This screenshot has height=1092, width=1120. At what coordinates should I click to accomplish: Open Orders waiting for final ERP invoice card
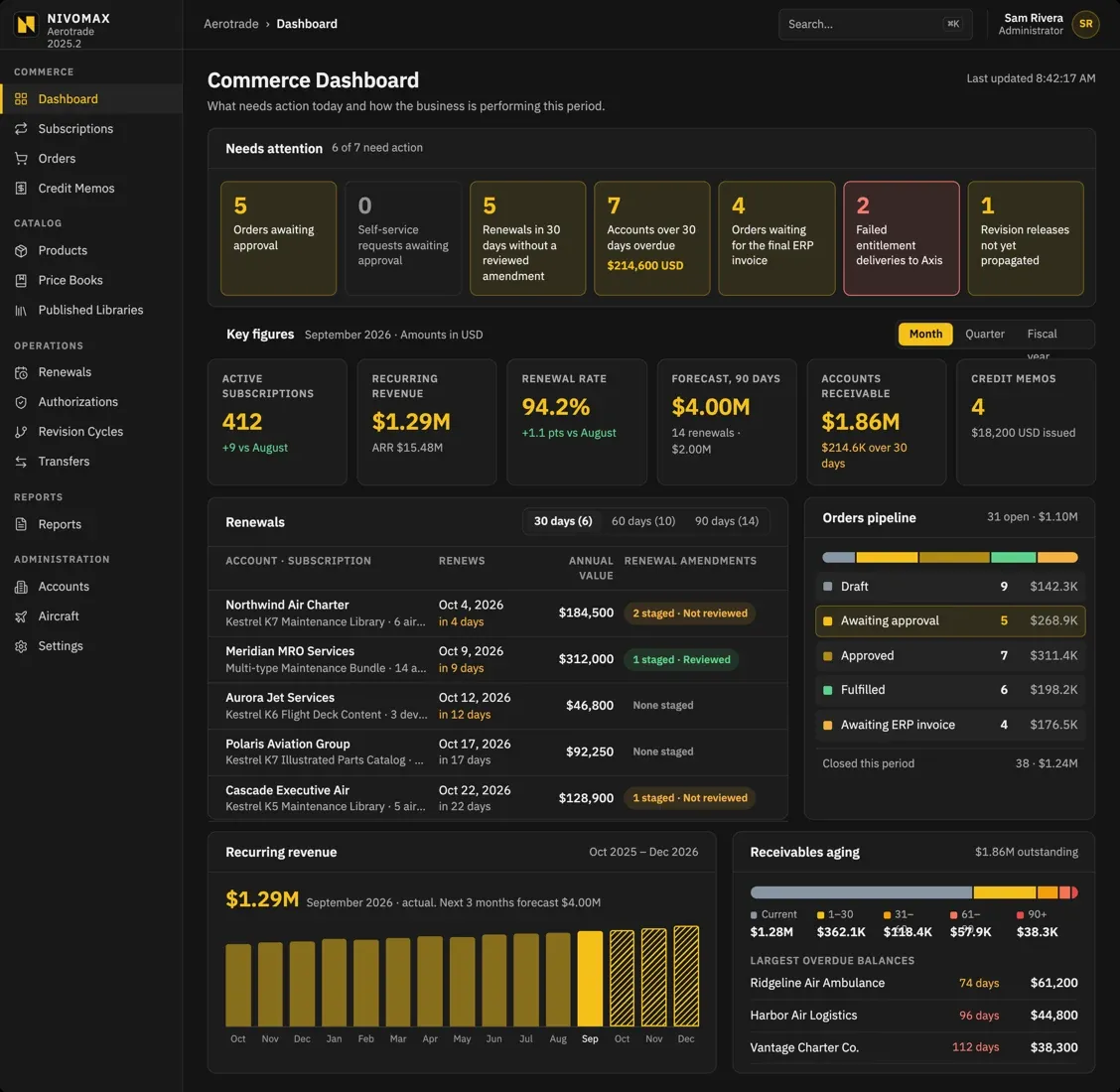(x=776, y=238)
